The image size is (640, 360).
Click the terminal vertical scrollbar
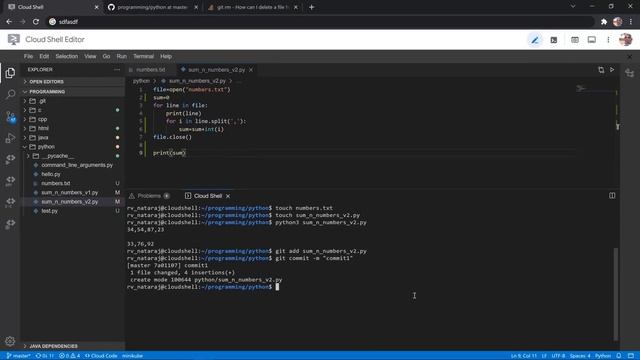(x=616, y=294)
